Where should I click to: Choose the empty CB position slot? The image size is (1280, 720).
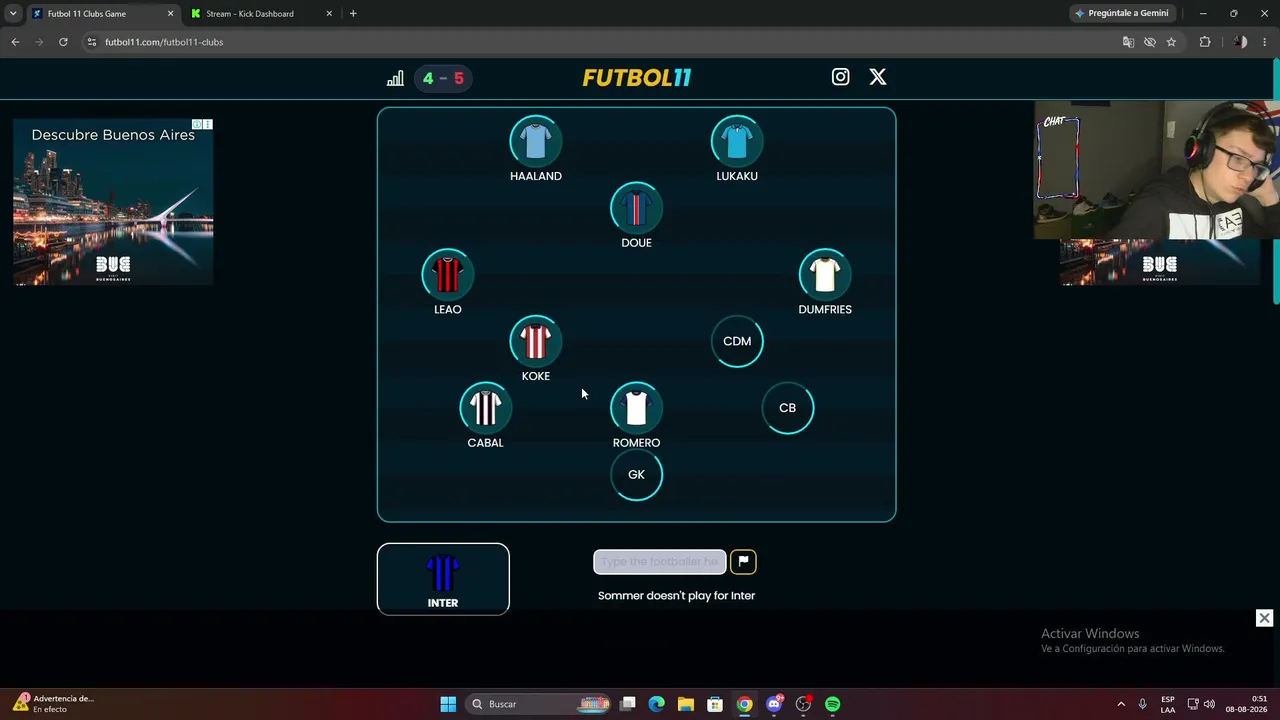pyautogui.click(x=788, y=408)
